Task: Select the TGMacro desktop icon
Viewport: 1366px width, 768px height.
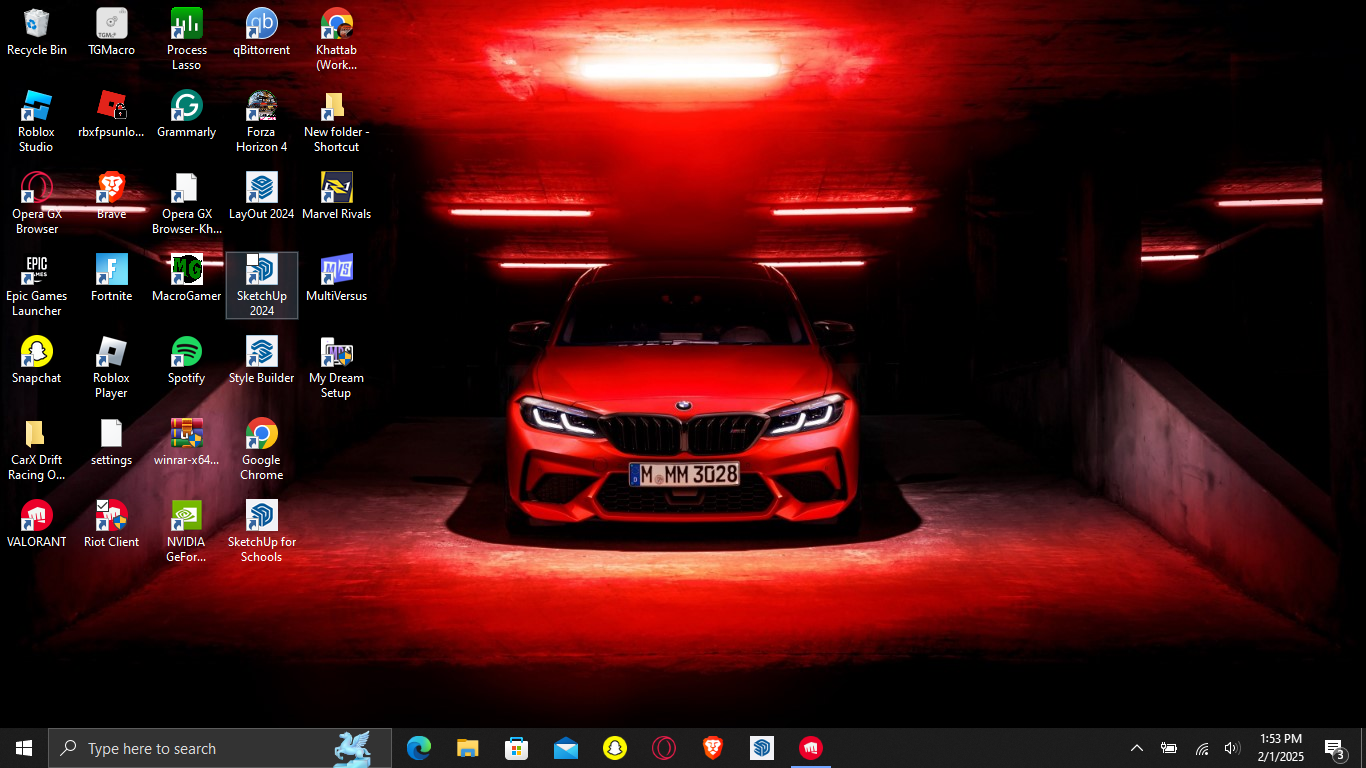Action: pos(111,32)
